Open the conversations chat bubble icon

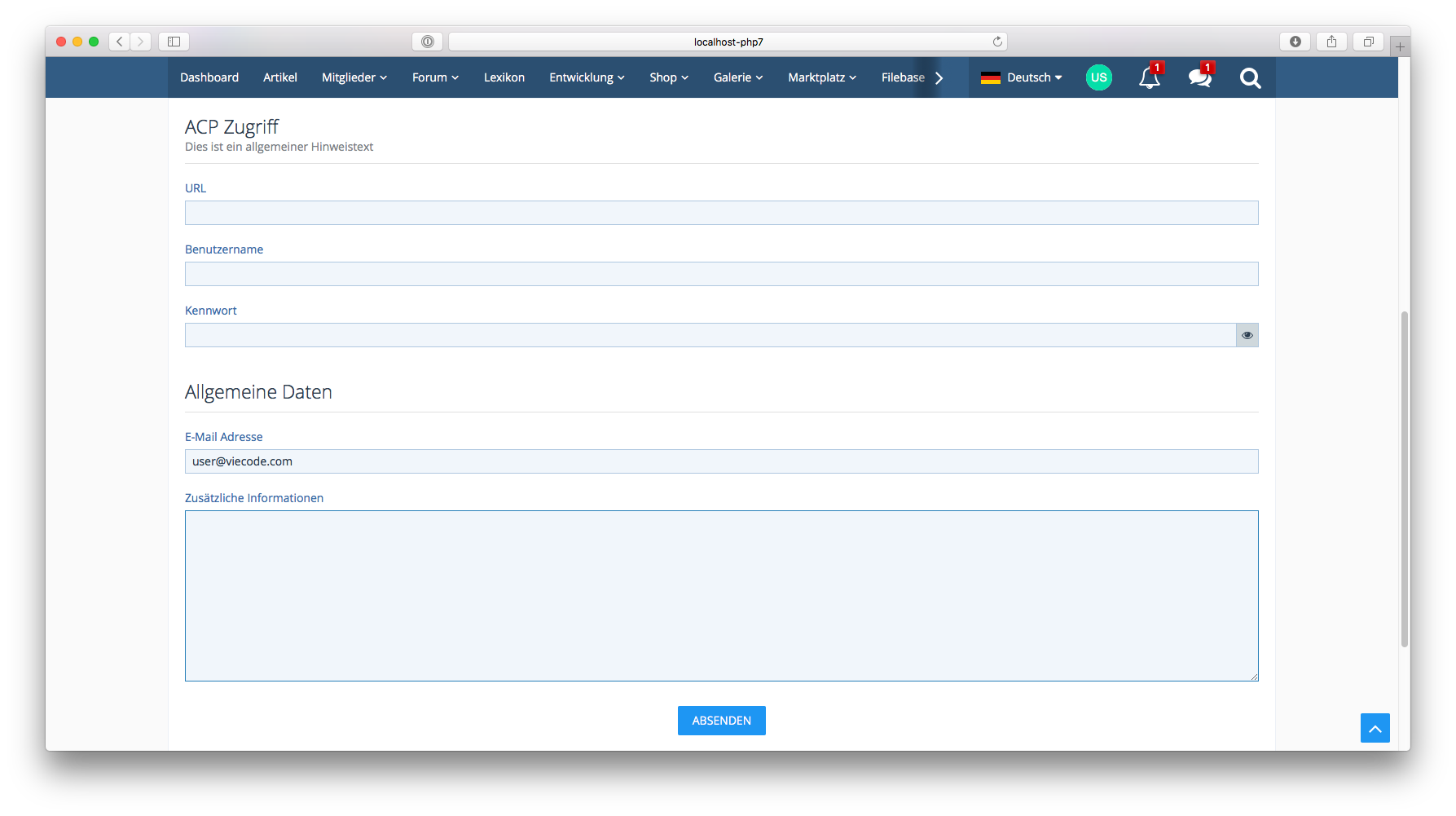pos(1199,78)
